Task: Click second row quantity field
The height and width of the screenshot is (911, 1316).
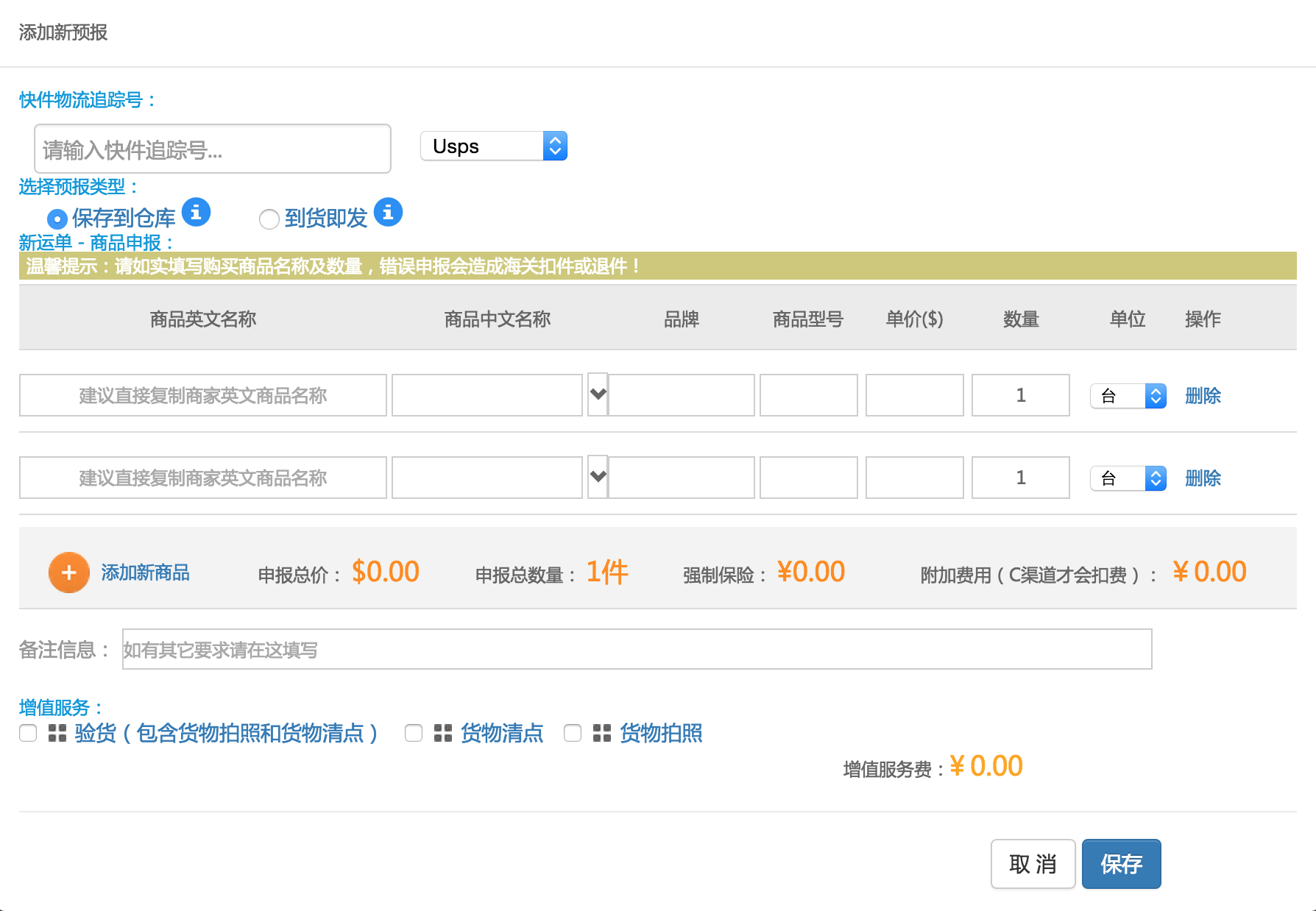Action: coord(1021,478)
